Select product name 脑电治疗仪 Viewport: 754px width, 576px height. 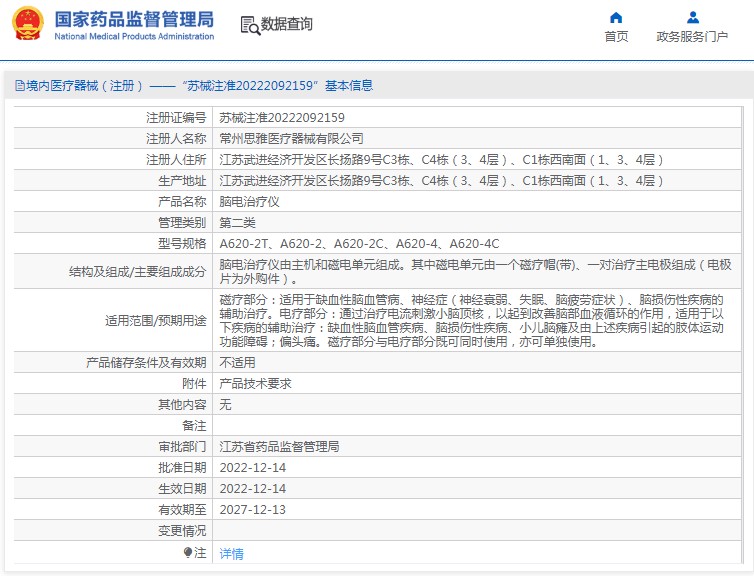pos(249,201)
